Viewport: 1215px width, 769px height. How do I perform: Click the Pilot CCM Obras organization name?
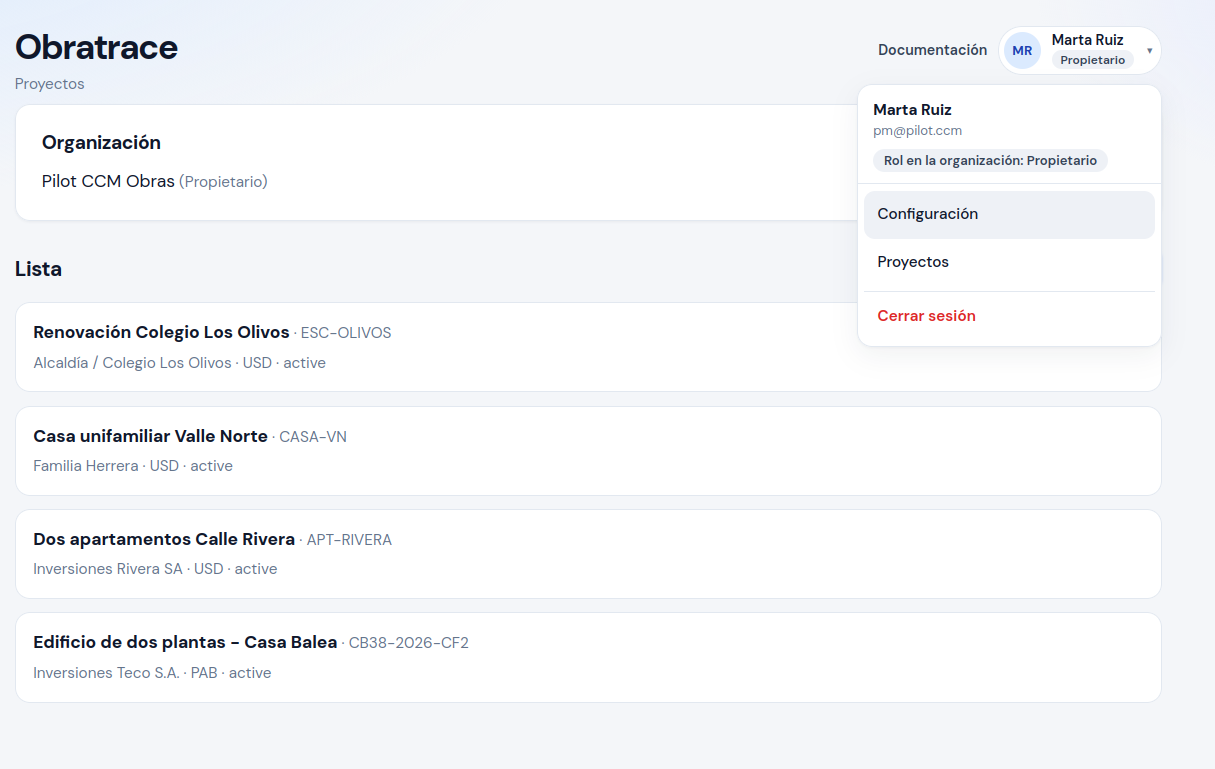tap(108, 182)
